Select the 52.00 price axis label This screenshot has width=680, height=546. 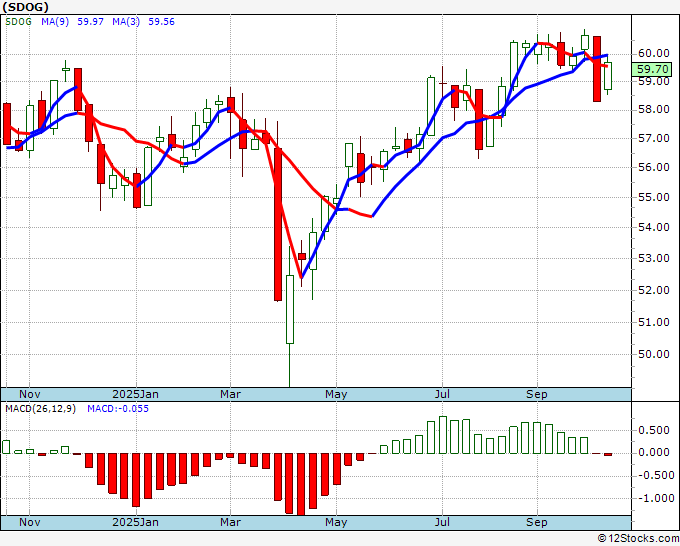tap(654, 290)
